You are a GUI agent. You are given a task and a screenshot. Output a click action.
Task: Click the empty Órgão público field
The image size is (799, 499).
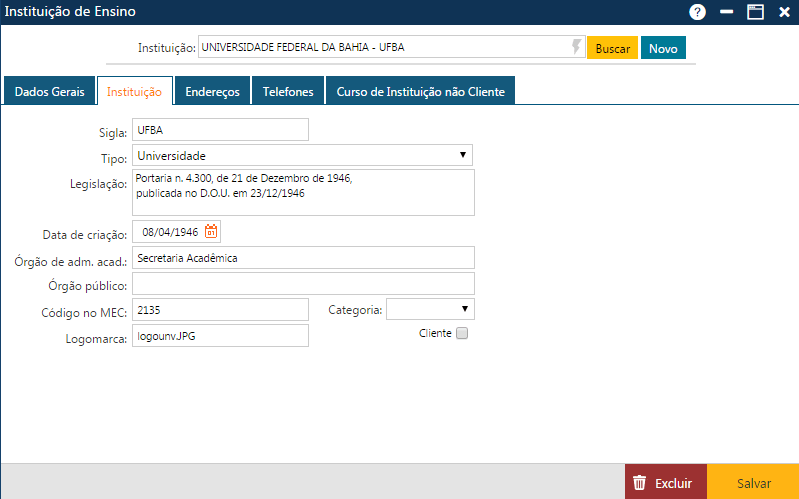[x=303, y=283]
